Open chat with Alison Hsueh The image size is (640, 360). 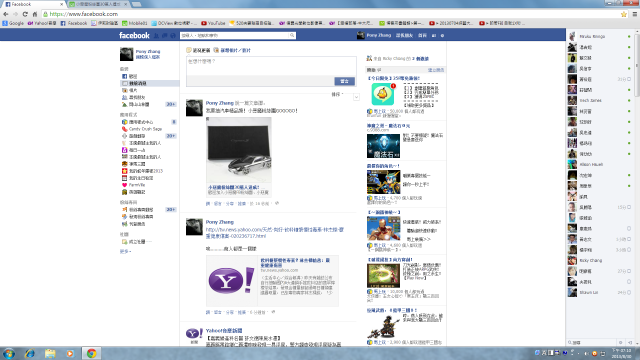click(600, 164)
